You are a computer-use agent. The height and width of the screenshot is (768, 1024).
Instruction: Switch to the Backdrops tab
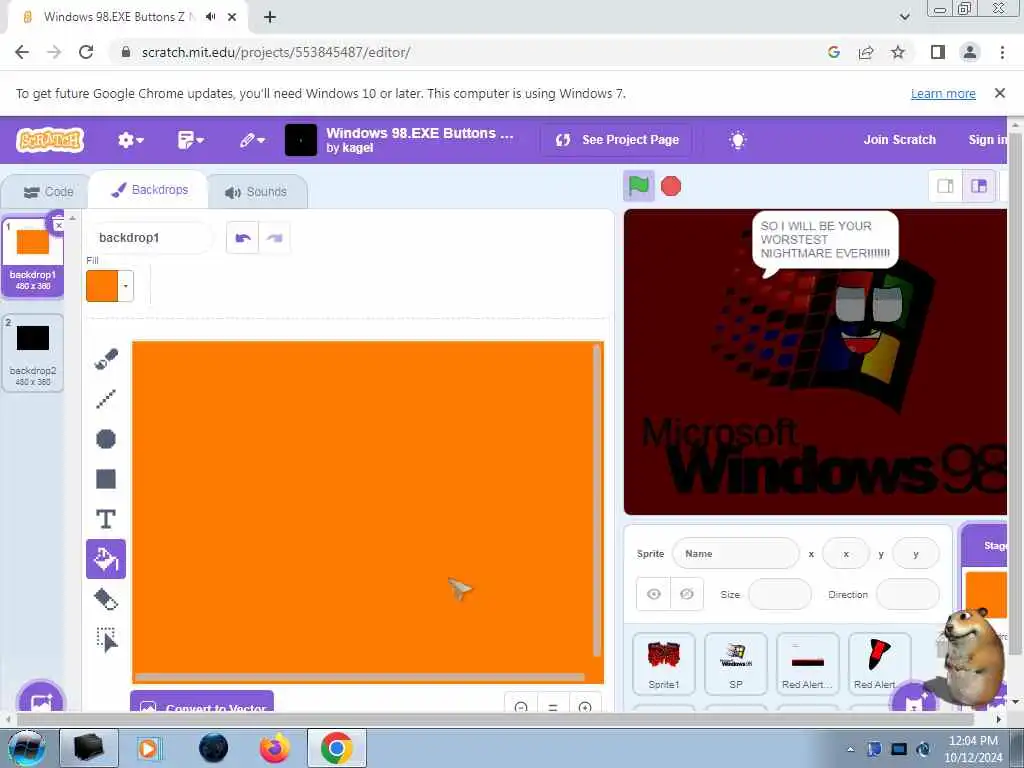click(x=150, y=190)
